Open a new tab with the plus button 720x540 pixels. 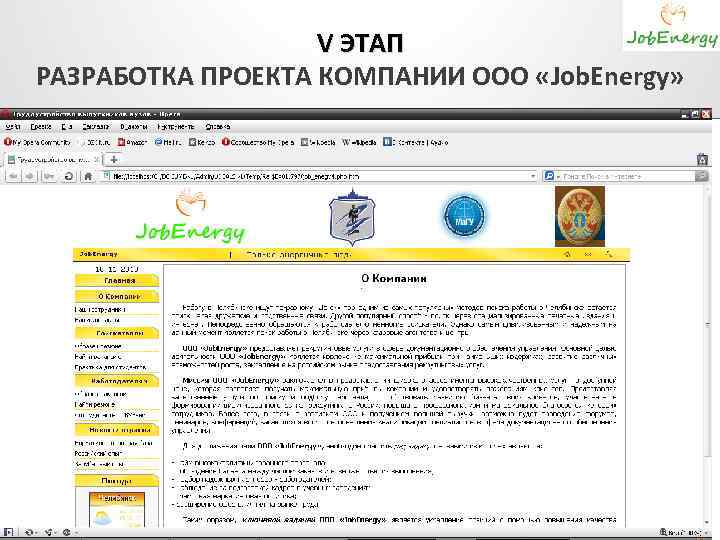coord(114,160)
